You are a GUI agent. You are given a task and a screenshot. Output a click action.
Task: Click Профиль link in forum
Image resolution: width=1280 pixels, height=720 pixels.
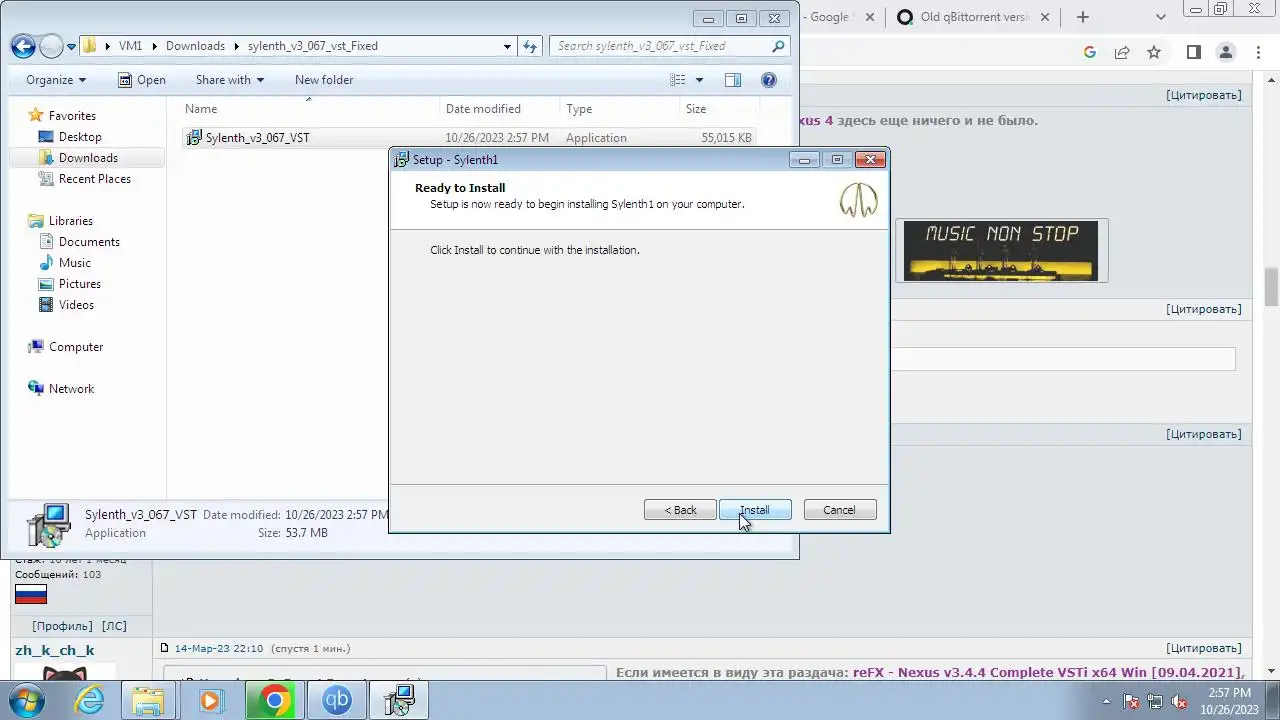point(62,626)
